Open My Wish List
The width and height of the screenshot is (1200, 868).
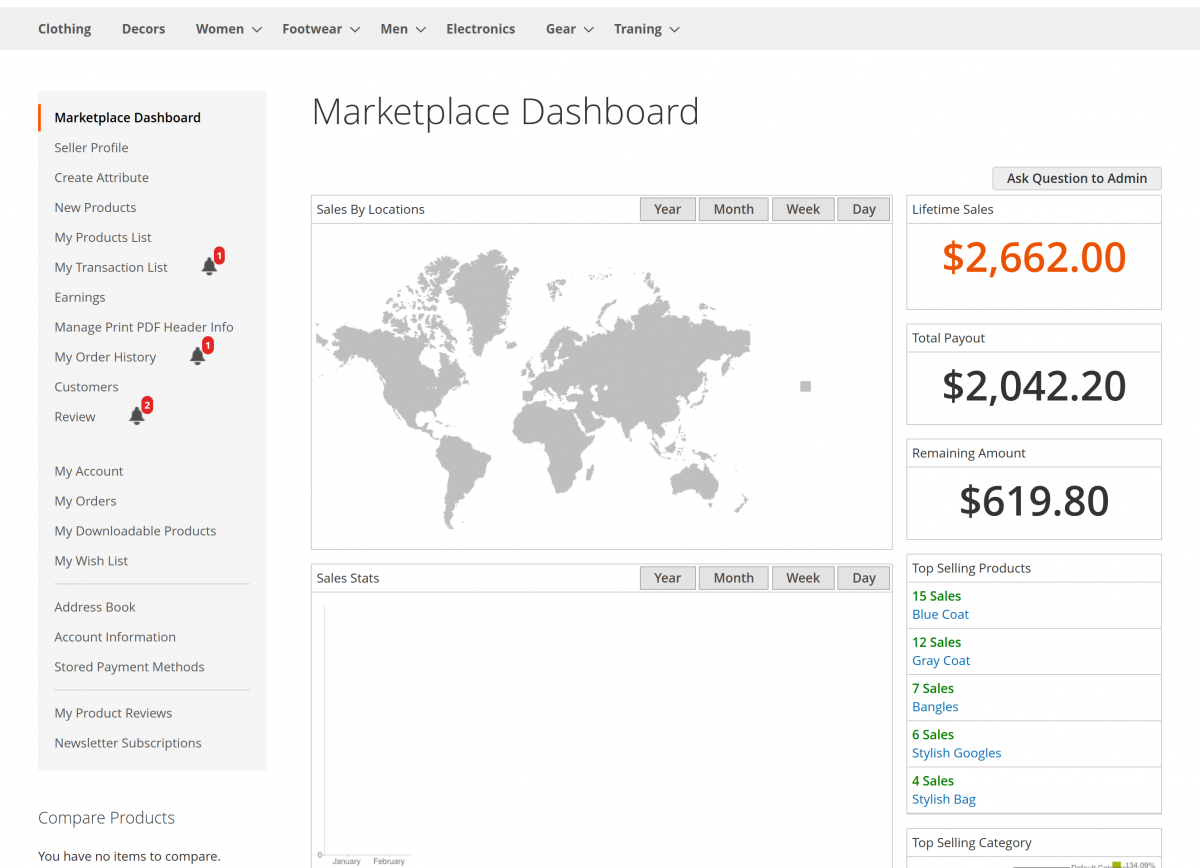[91, 561]
